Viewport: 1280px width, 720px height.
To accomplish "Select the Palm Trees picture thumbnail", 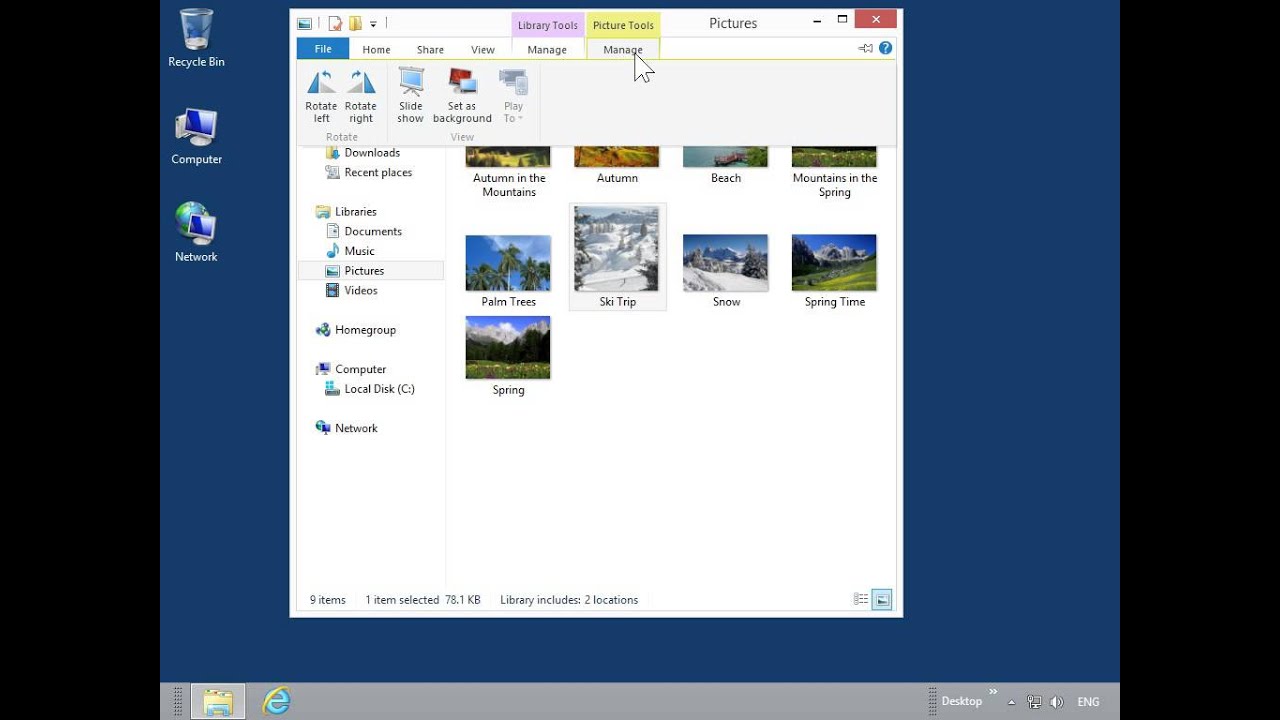I will [x=508, y=264].
